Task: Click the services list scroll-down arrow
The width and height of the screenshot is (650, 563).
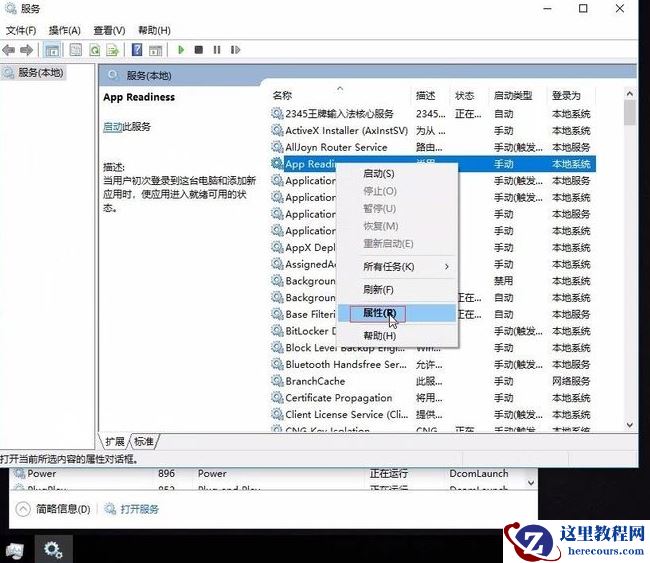Action: [630, 425]
